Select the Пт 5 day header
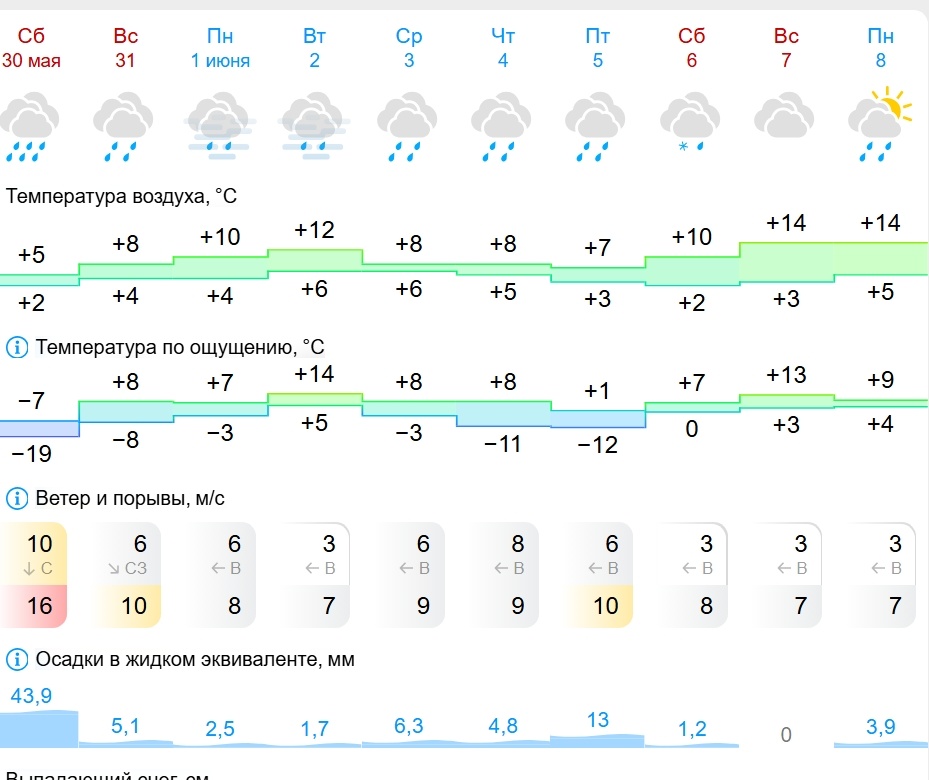929x780 pixels. coord(597,48)
